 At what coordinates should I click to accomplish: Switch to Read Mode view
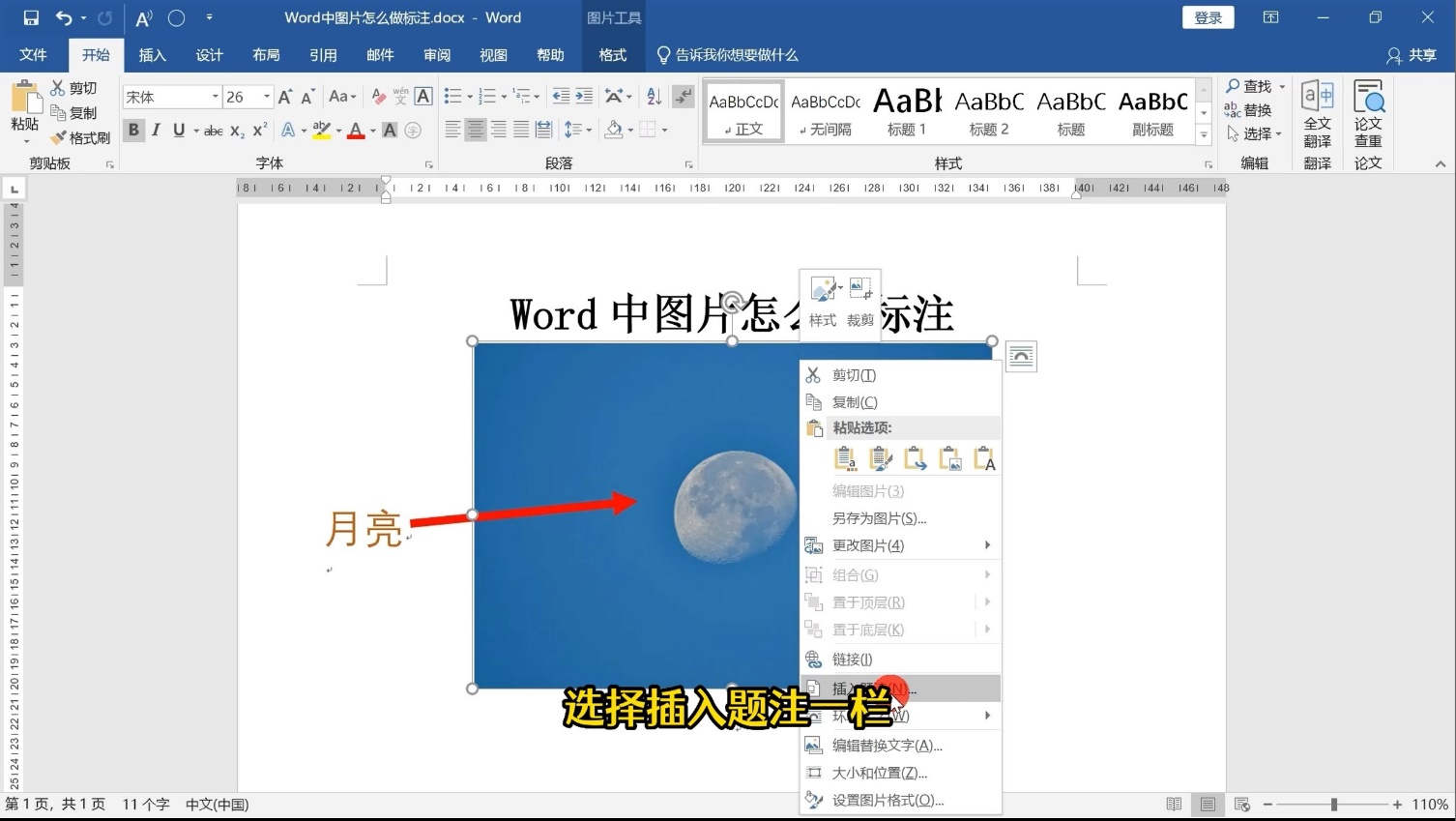pos(1174,805)
